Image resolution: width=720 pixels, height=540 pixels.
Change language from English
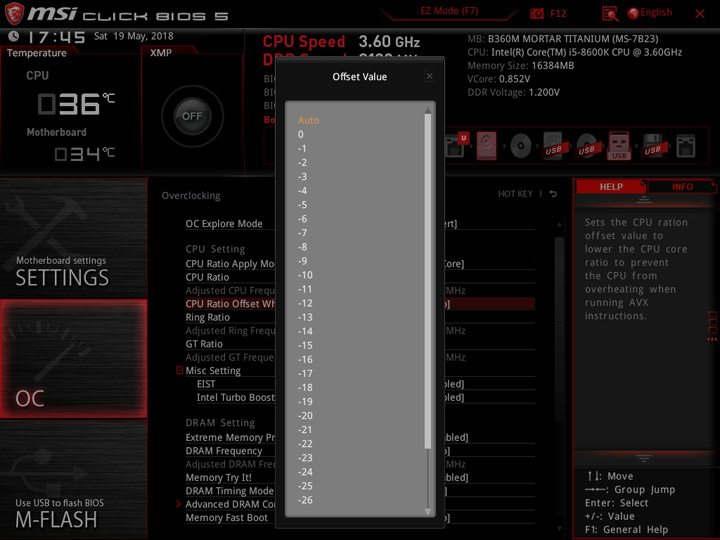pos(650,13)
